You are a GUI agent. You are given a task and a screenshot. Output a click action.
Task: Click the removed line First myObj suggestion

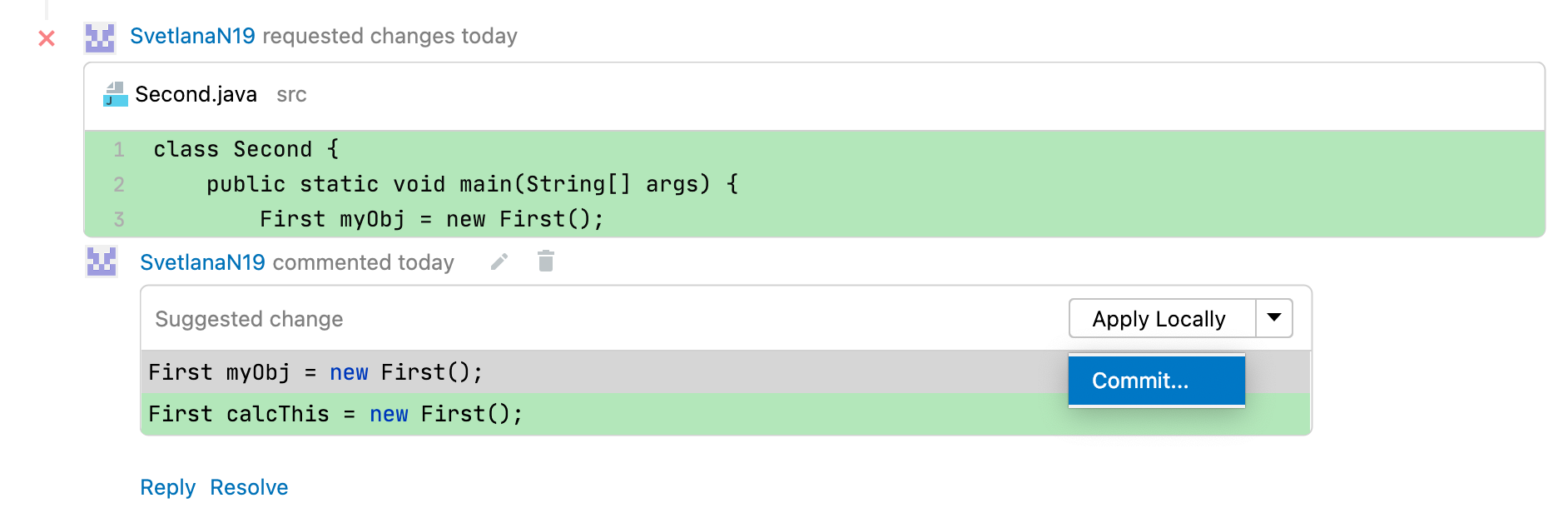click(x=315, y=372)
